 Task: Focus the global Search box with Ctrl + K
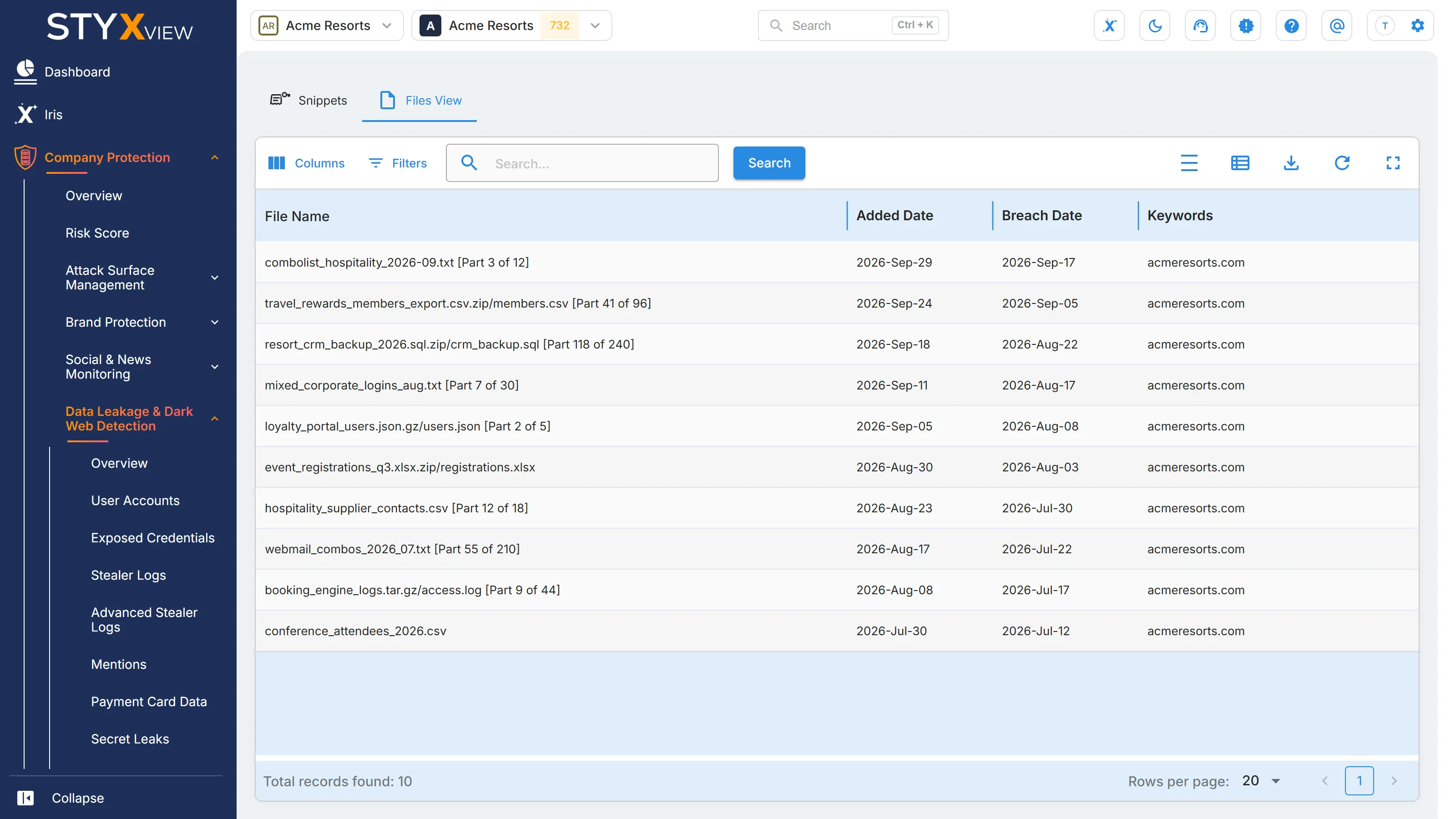pyautogui.click(x=853, y=25)
